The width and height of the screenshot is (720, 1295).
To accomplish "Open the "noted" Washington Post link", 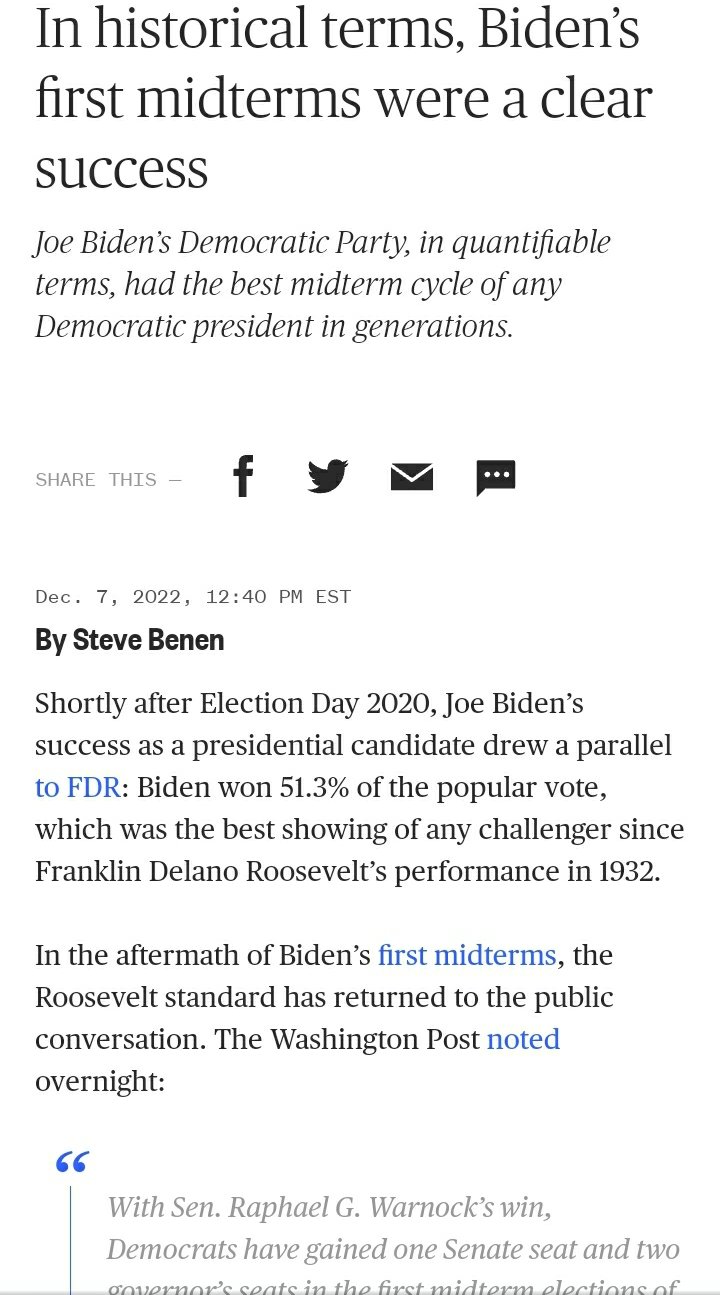I will tap(523, 1039).
